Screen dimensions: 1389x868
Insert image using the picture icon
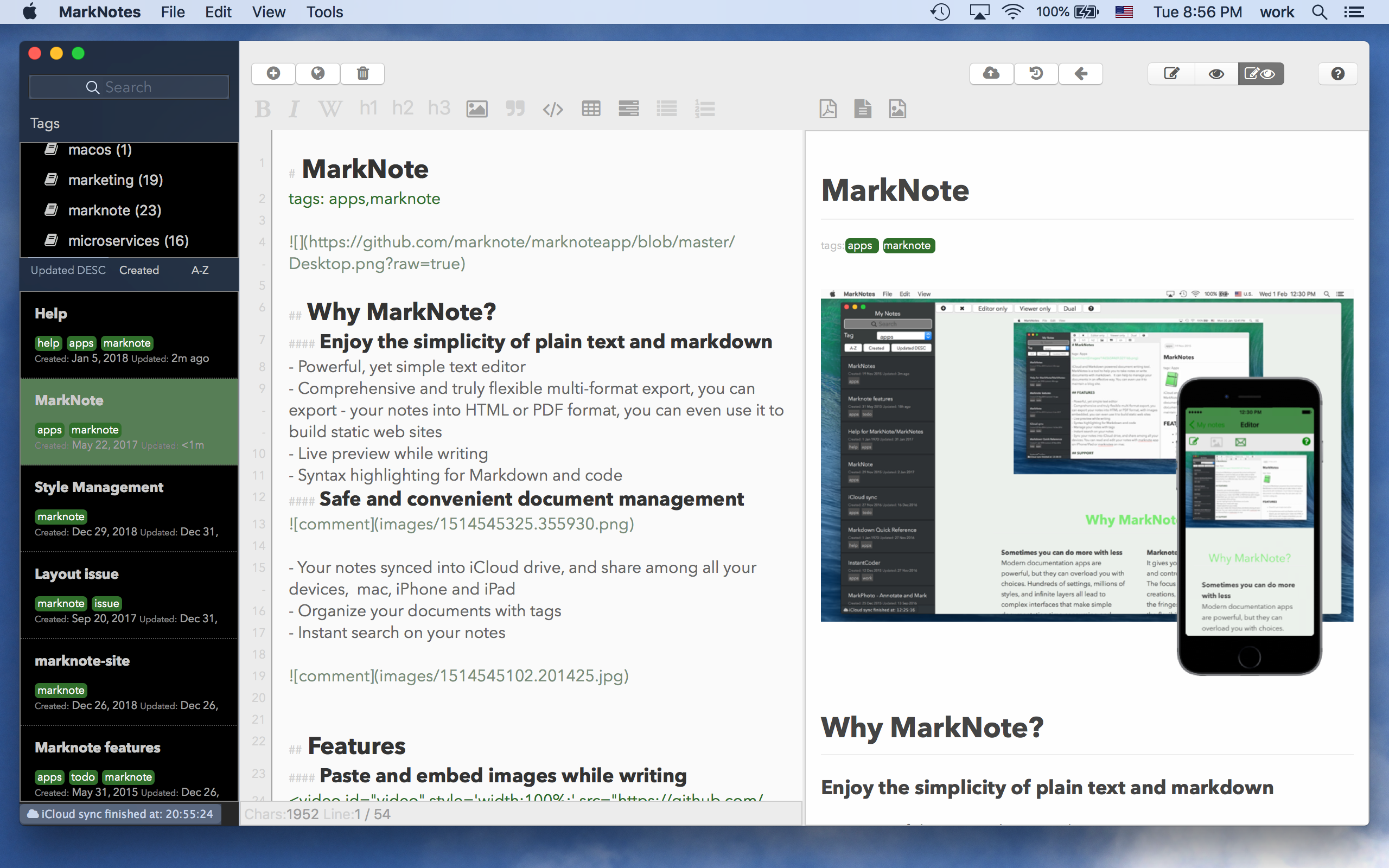476,108
